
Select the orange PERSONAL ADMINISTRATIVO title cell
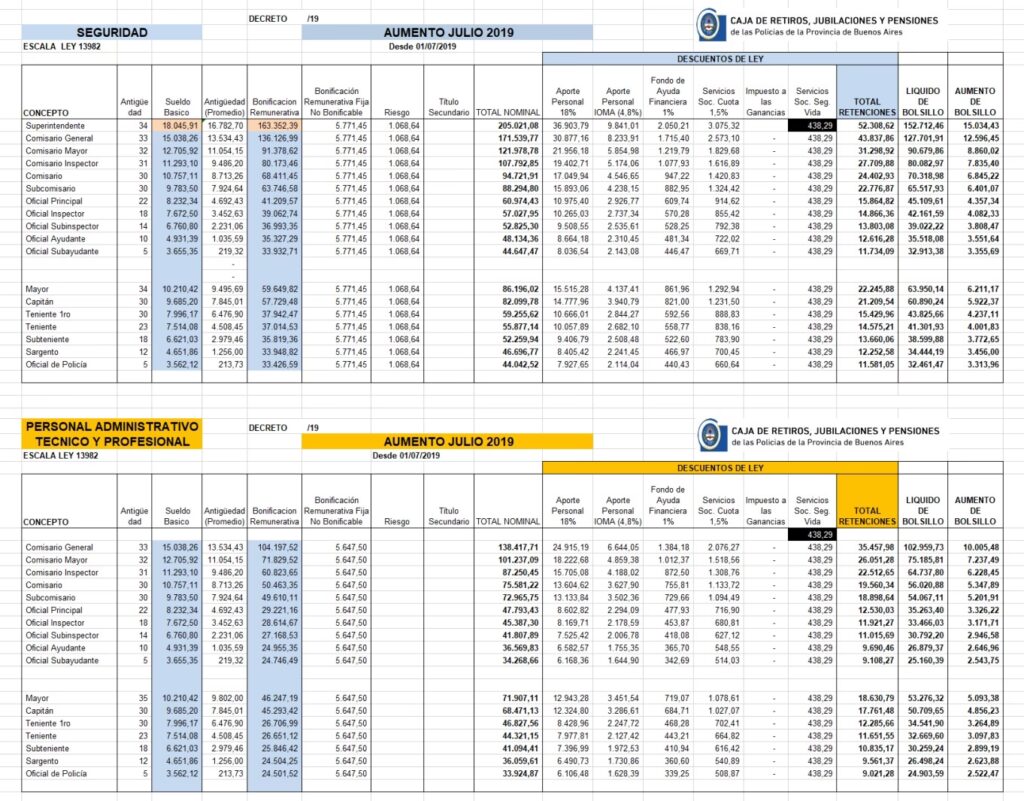(x=111, y=434)
